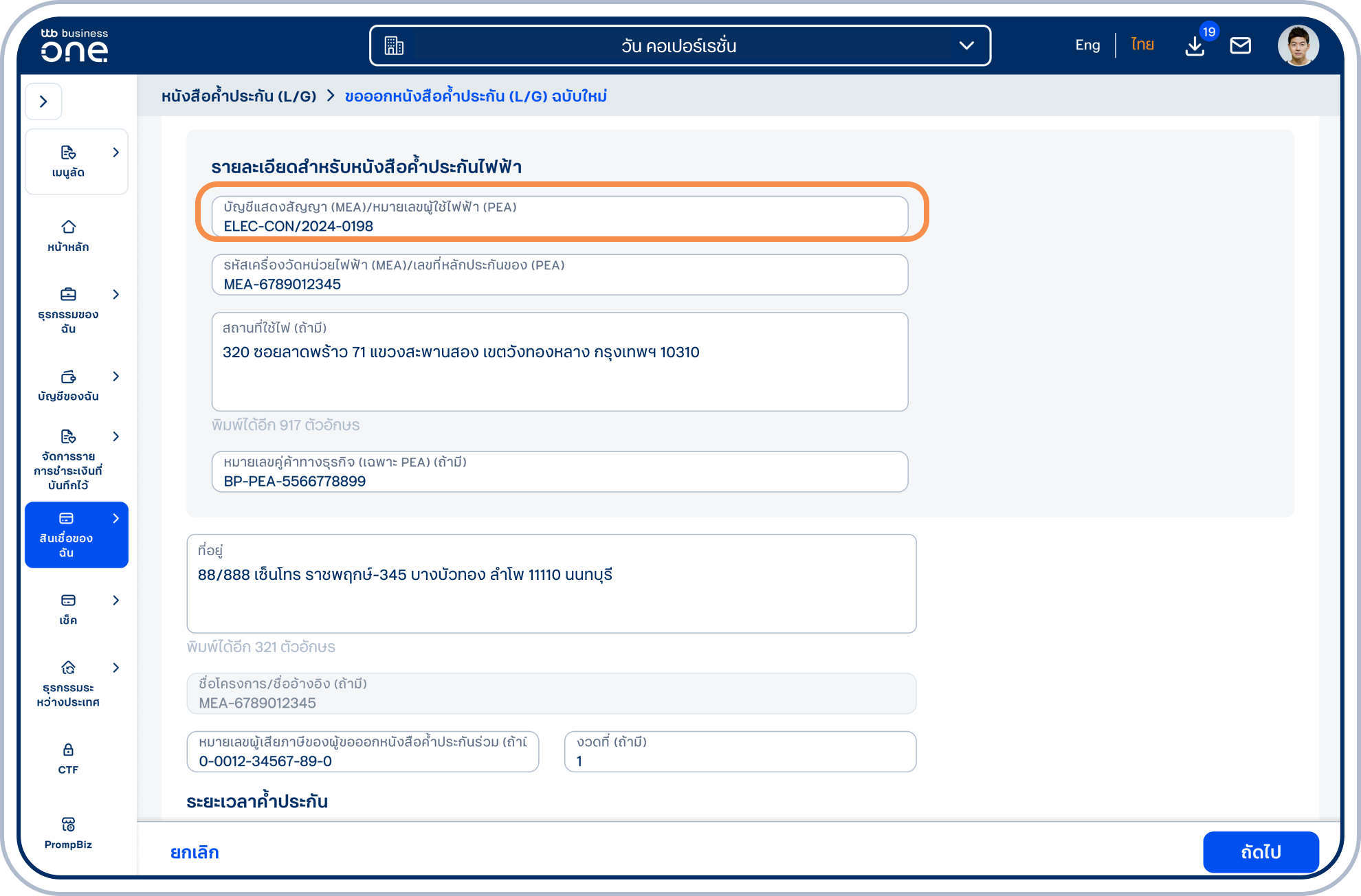
Task: Open the mail inbox icon
Action: [1240, 46]
